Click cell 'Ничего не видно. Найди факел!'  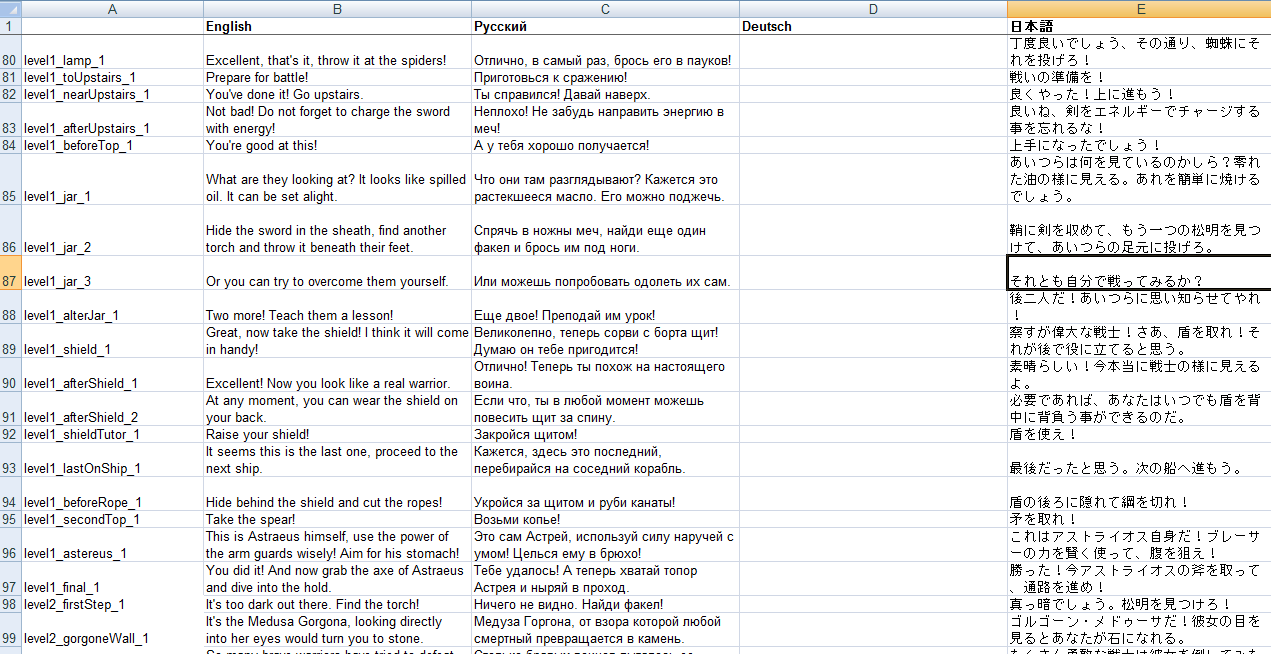pyautogui.click(x=605, y=604)
